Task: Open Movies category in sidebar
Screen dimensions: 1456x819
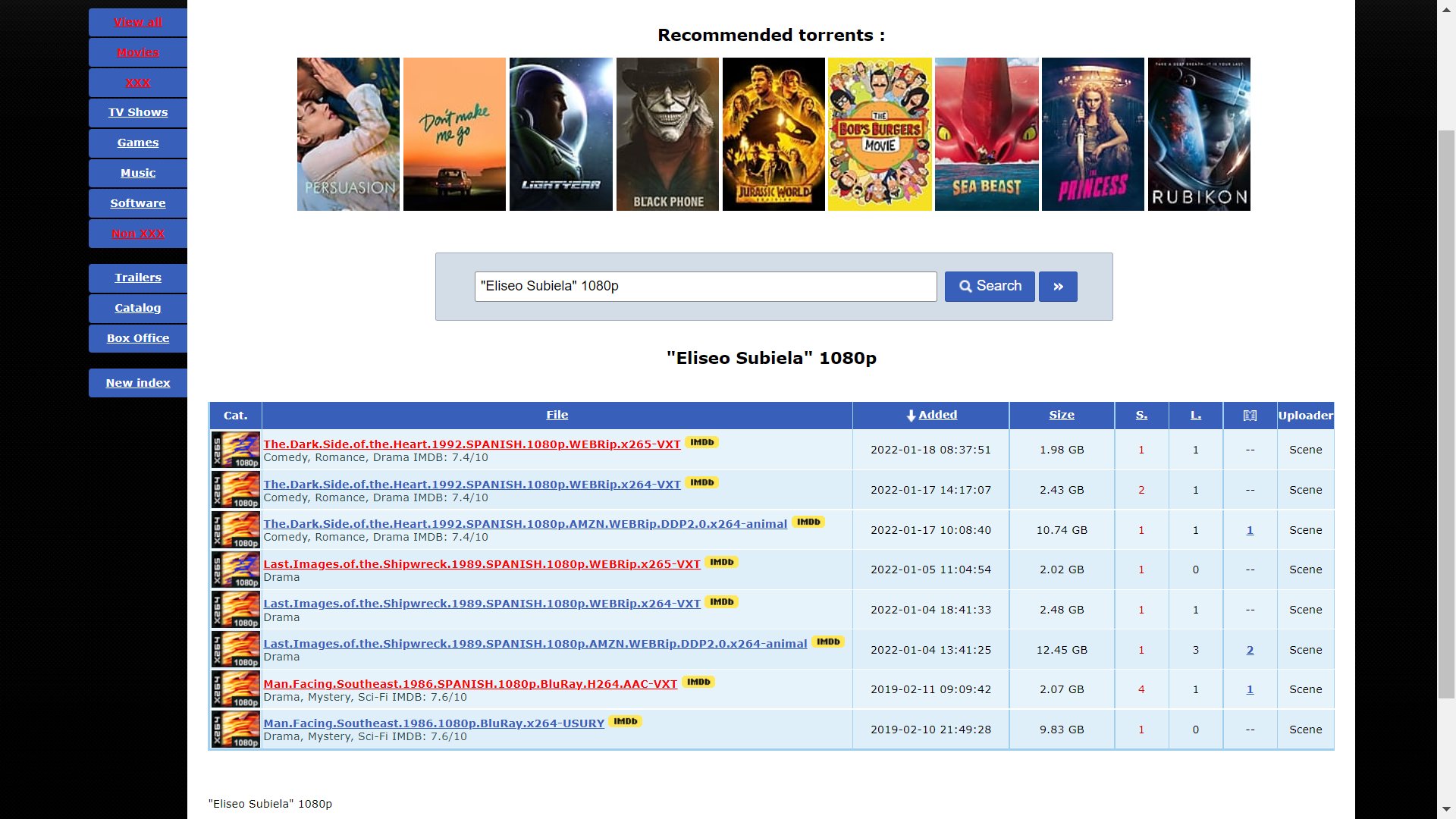Action: click(x=138, y=52)
